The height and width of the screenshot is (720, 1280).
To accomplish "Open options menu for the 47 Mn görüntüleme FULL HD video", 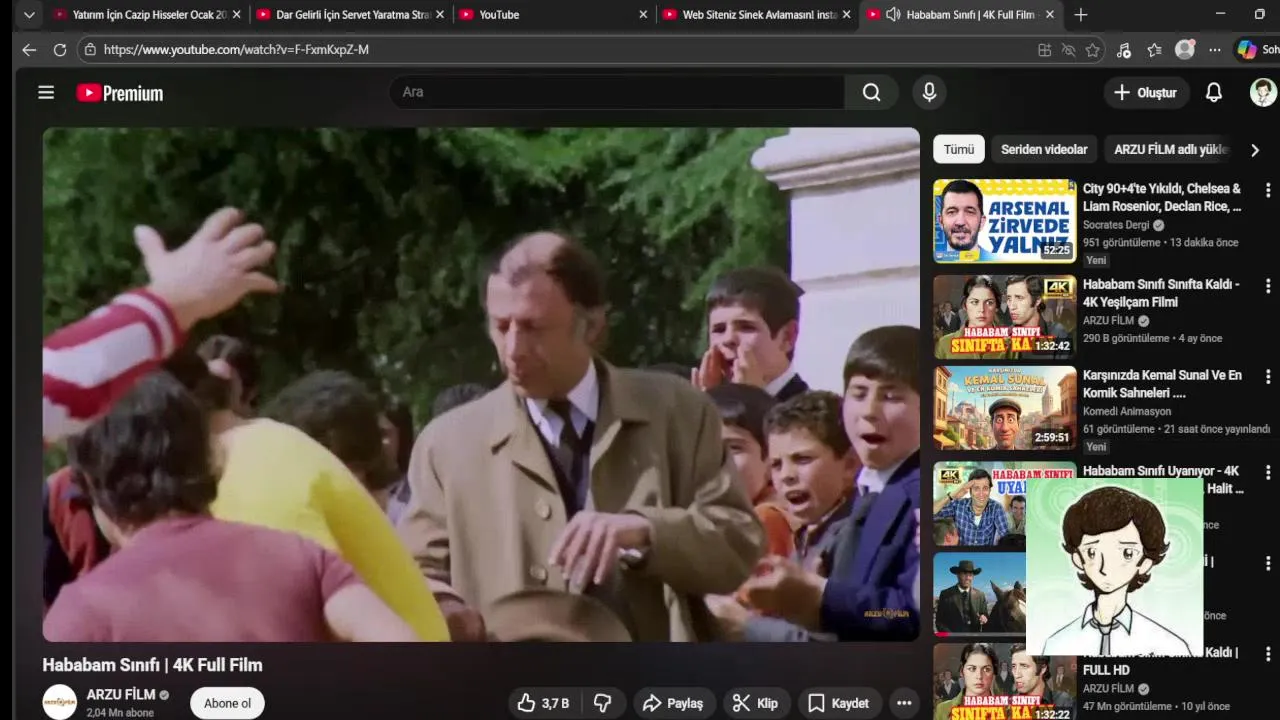I will tap(1268, 654).
